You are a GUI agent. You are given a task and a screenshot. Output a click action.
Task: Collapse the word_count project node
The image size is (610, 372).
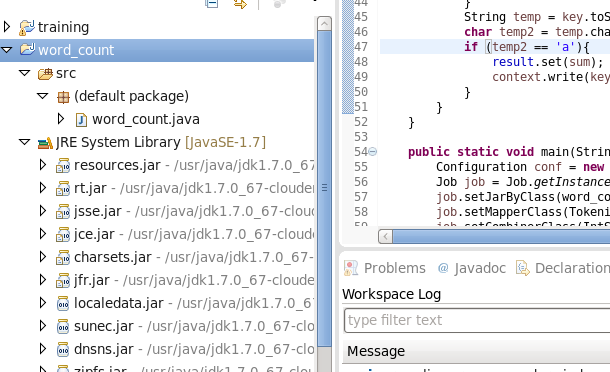[x=7, y=50]
